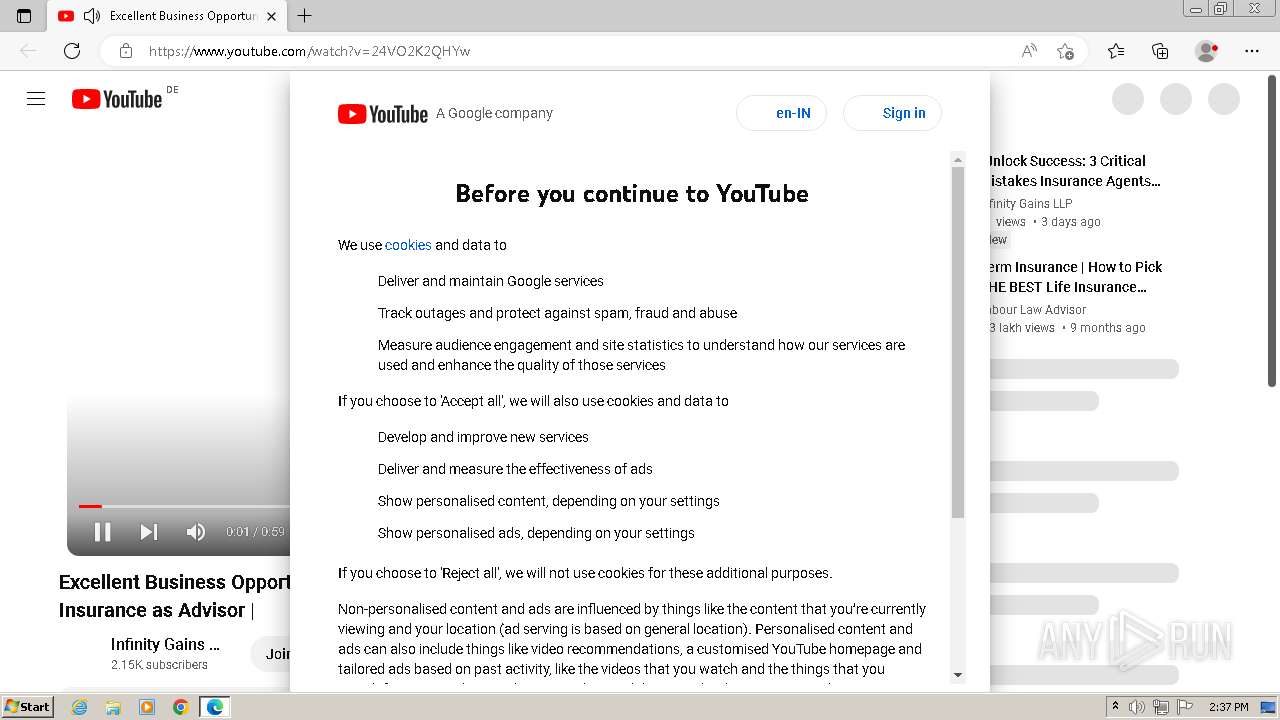Click the 'Before you continue to YouTube' heading

pyautogui.click(x=632, y=194)
